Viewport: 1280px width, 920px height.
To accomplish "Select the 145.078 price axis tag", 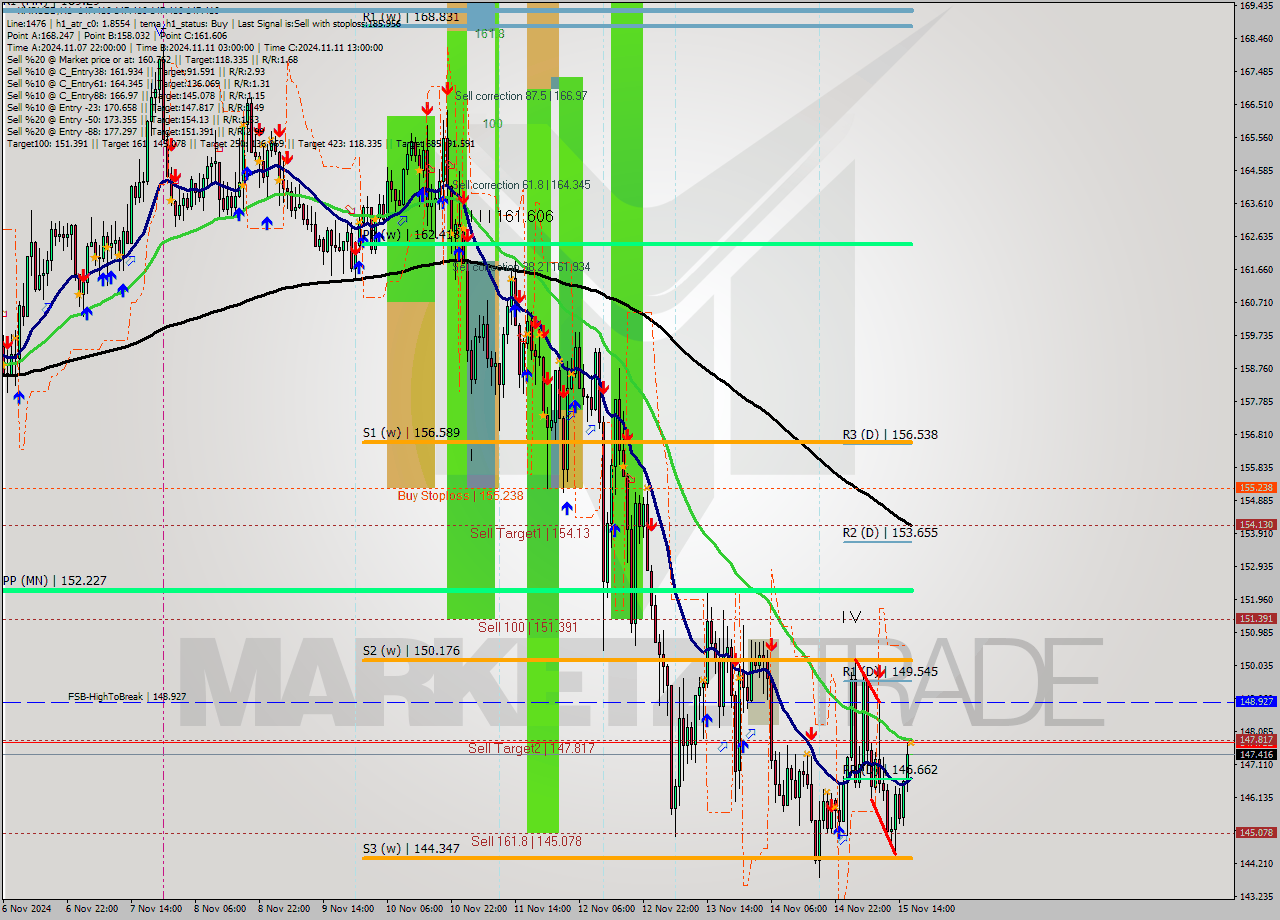I will (x=1256, y=832).
